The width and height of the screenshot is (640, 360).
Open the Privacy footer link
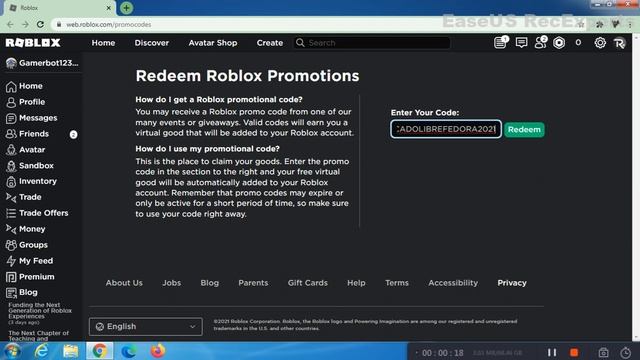point(512,283)
